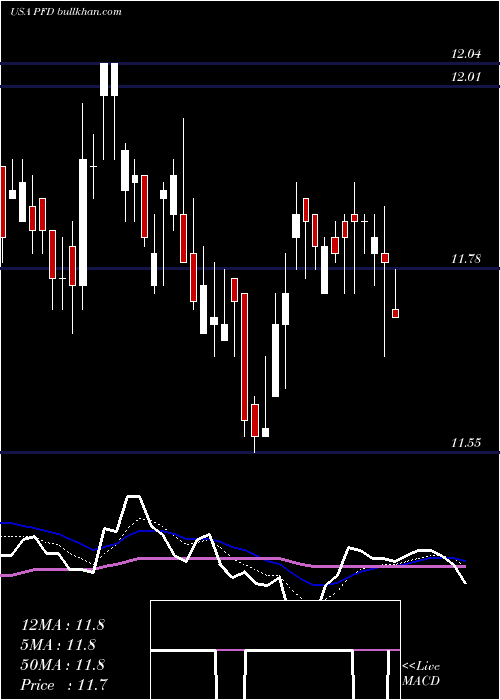Click the USA PFD bullkhan.com title text
500x700 pixels.
click(x=66, y=12)
